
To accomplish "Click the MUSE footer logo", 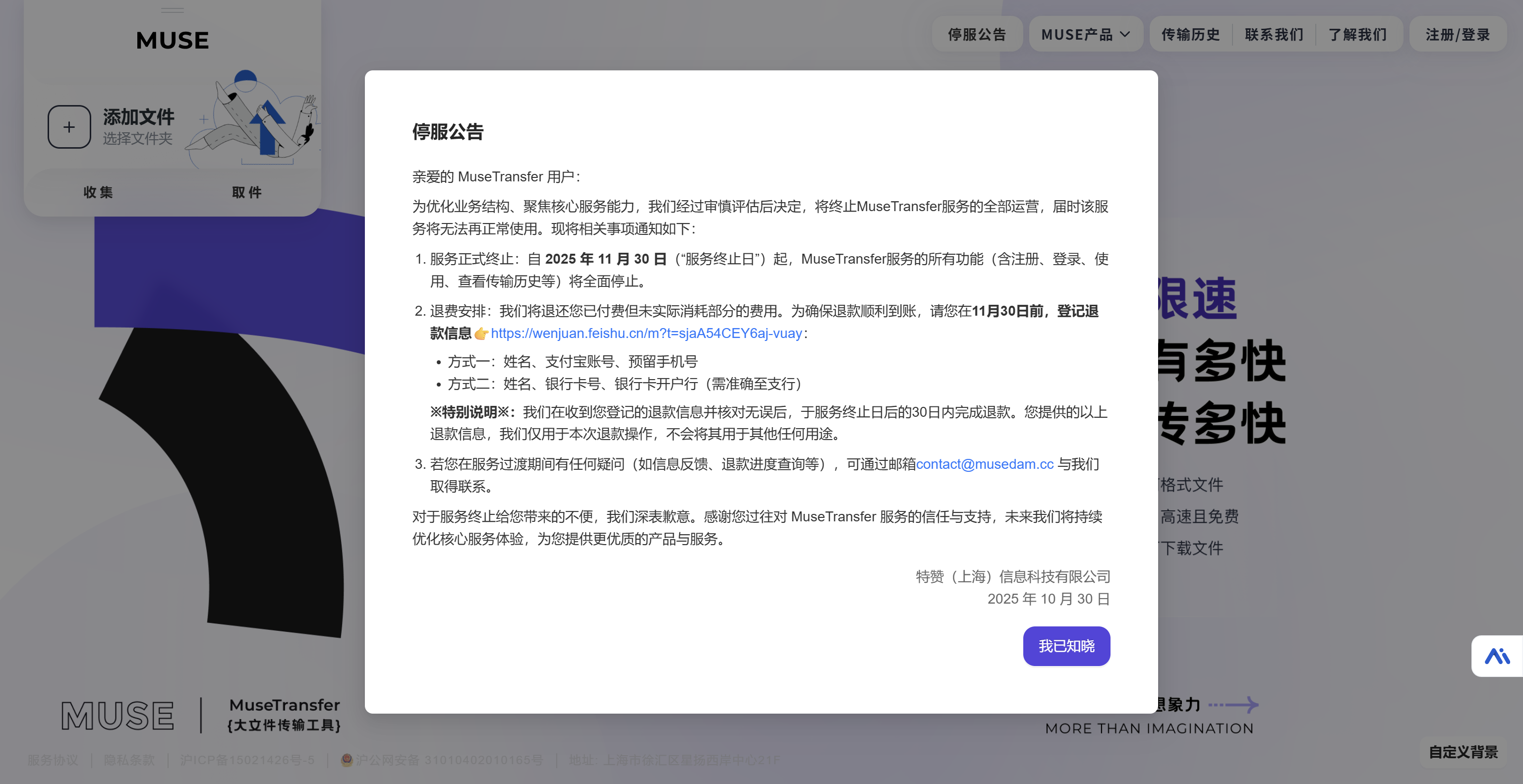I will [117, 716].
